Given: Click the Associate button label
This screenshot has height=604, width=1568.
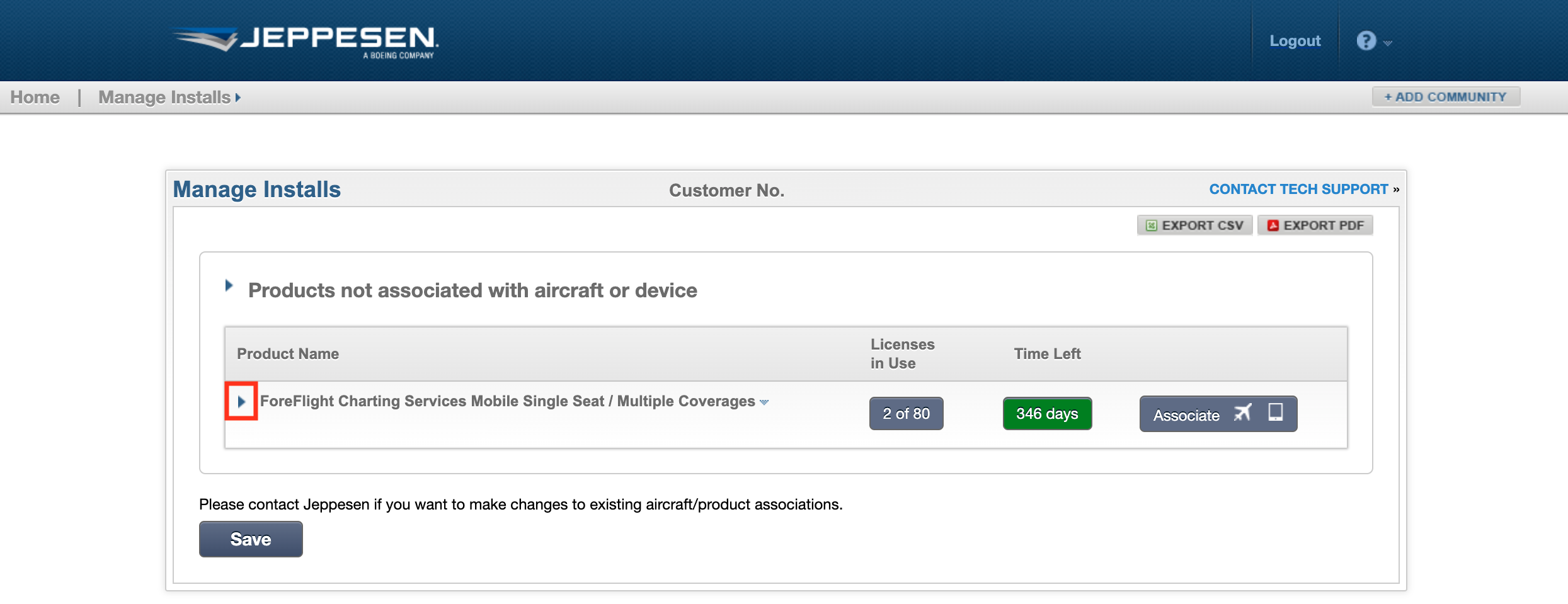Looking at the screenshot, I should pyautogui.click(x=1186, y=415).
